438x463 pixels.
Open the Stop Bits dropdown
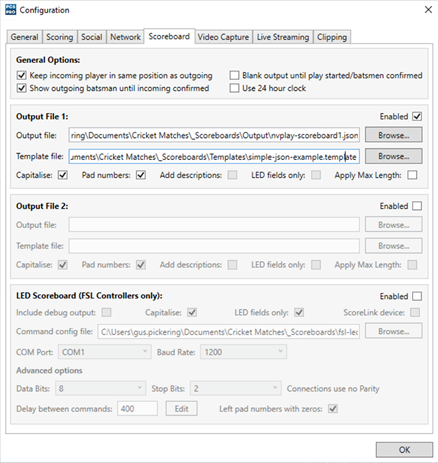(x=236, y=388)
